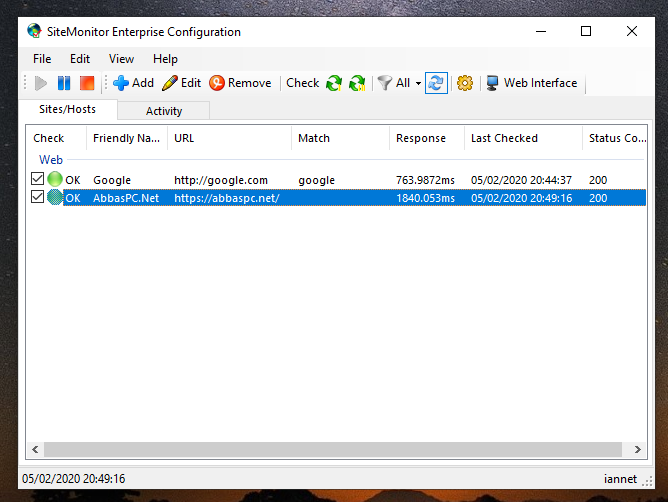The width and height of the screenshot is (668, 502).
Task: Edit the selected site via the pencil Edit button
Action: click(x=181, y=83)
